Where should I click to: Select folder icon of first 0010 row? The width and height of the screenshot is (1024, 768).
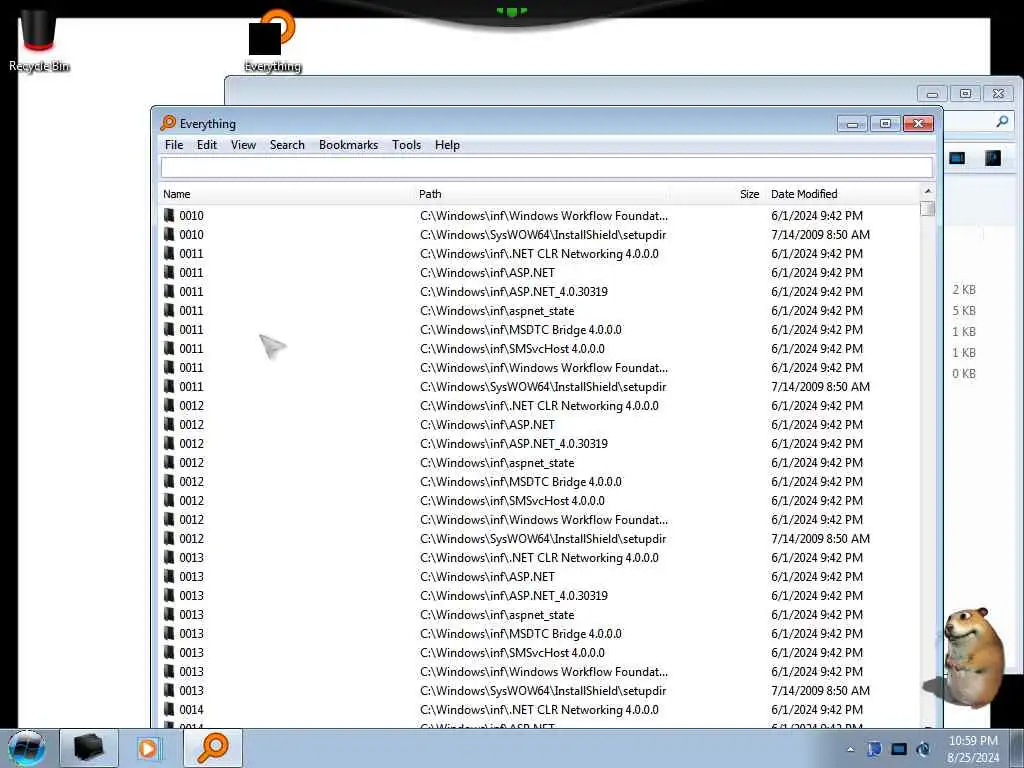169,216
